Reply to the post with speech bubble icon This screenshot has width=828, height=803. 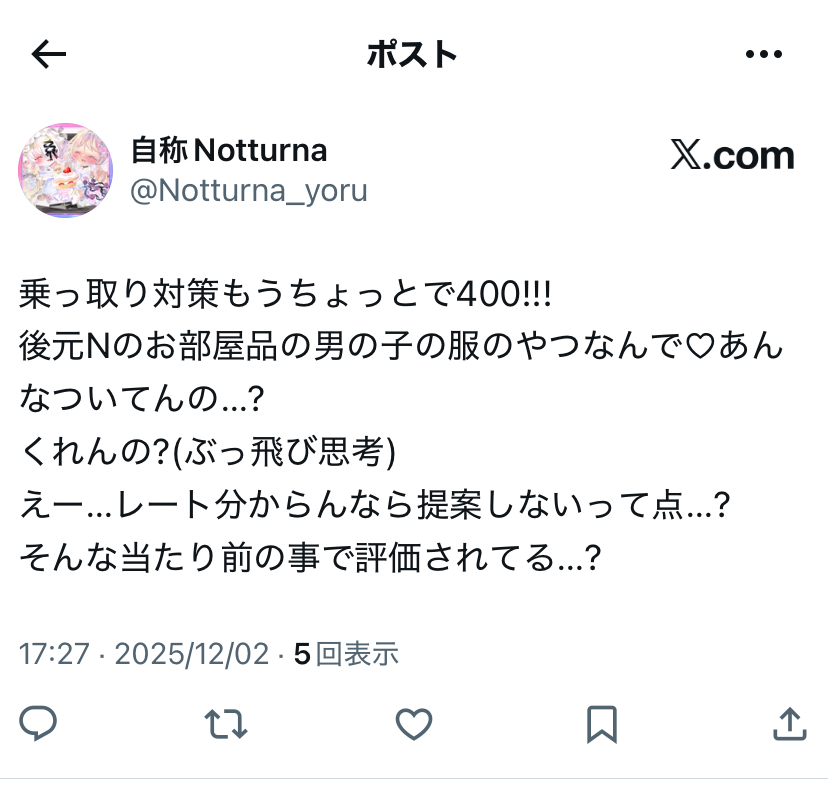pos(38,723)
